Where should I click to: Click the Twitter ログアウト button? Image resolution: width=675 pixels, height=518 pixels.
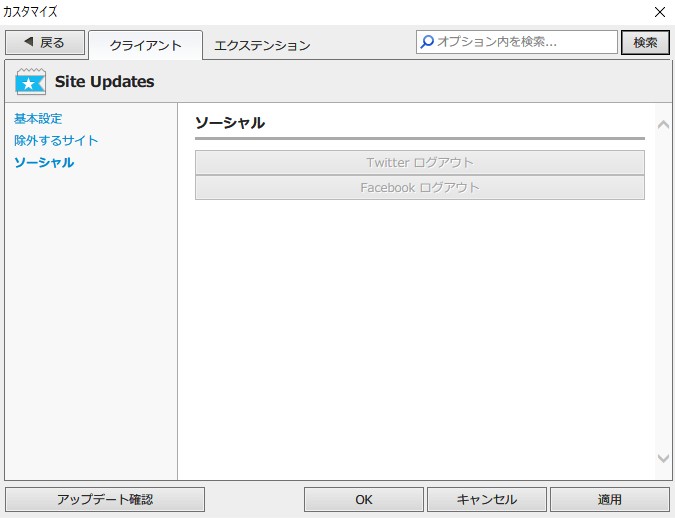420,162
